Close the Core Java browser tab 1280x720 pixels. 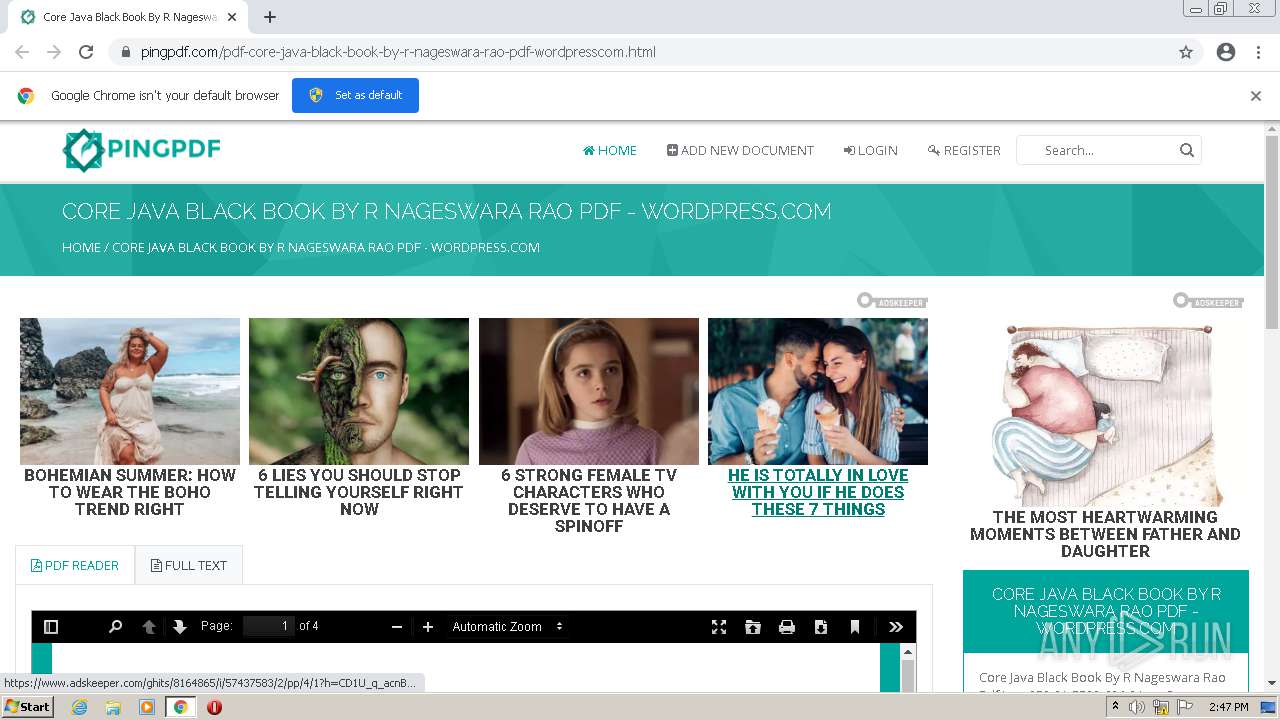point(232,17)
